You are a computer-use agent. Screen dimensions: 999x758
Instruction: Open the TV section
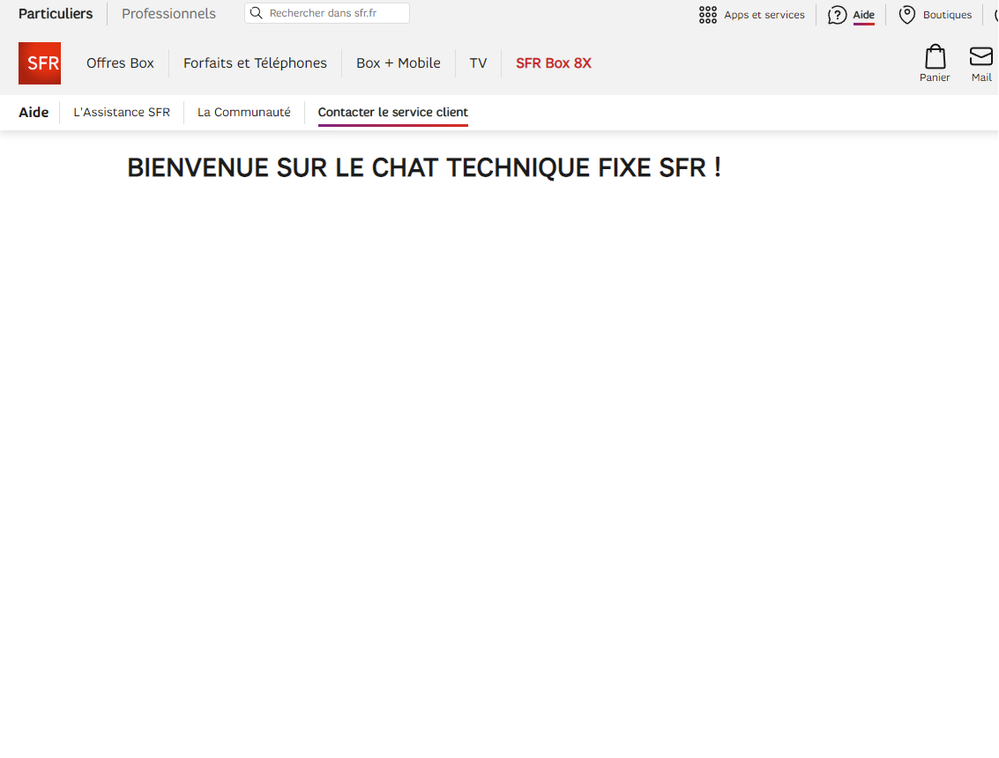tap(478, 63)
